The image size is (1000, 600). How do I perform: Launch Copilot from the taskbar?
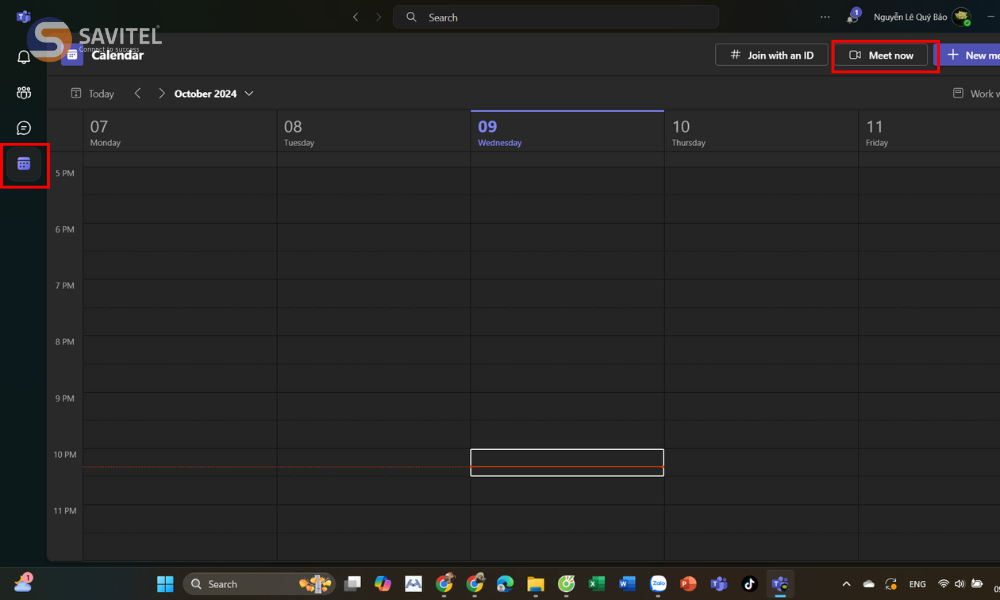(x=383, y=583)
